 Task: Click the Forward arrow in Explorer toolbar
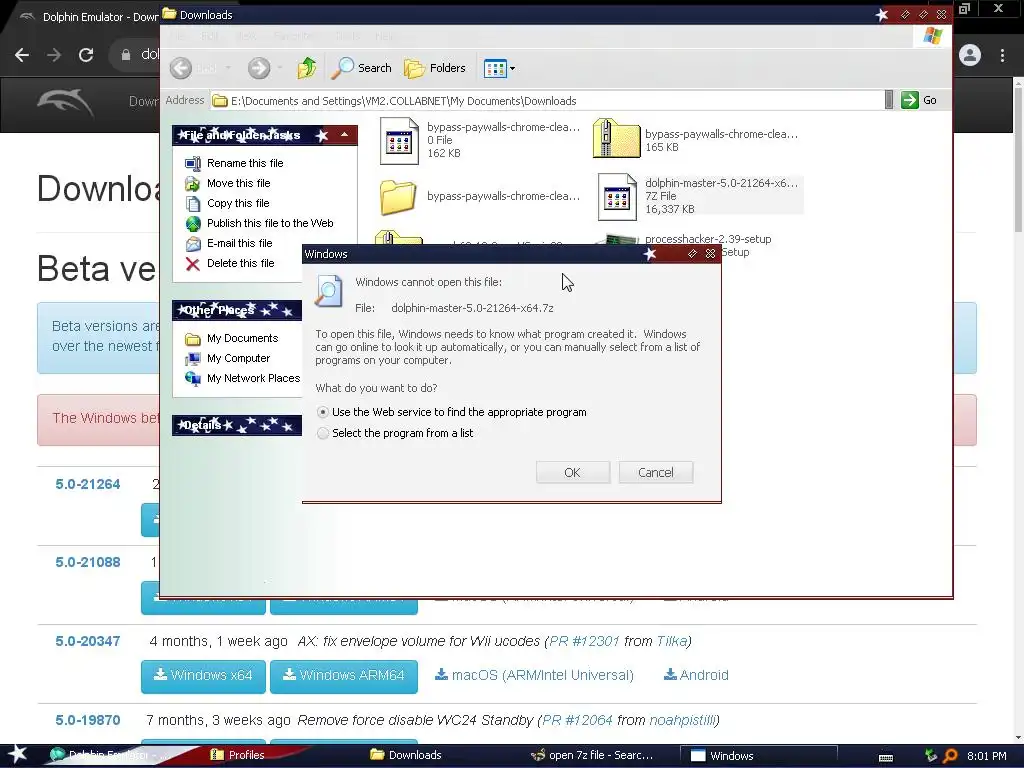click(x=259, y=68)
